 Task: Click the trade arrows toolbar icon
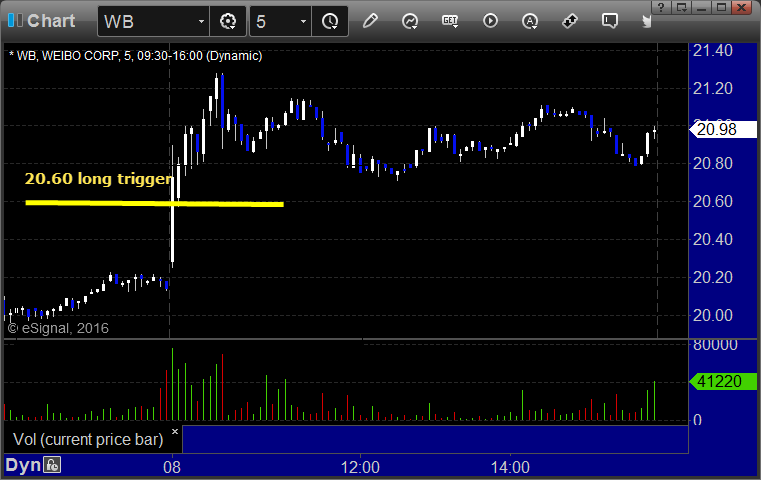[x=570, y=21]
